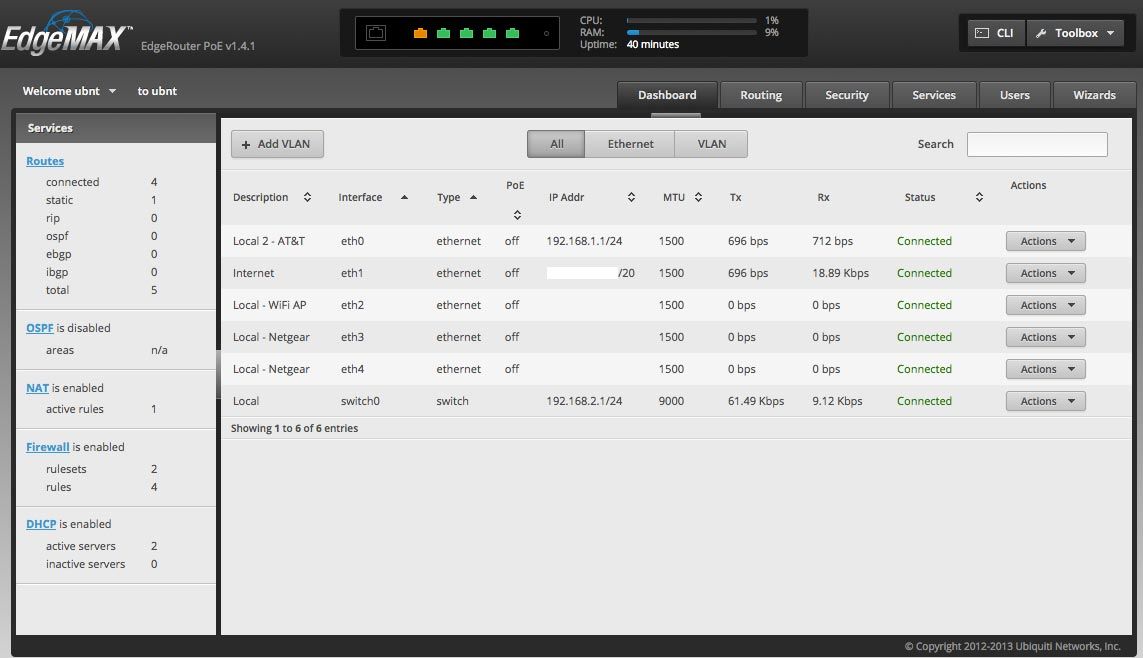This screenshot has height=658, width=1143.
Task: Open Actions menu for eth0
Action: coord(1045,241)
